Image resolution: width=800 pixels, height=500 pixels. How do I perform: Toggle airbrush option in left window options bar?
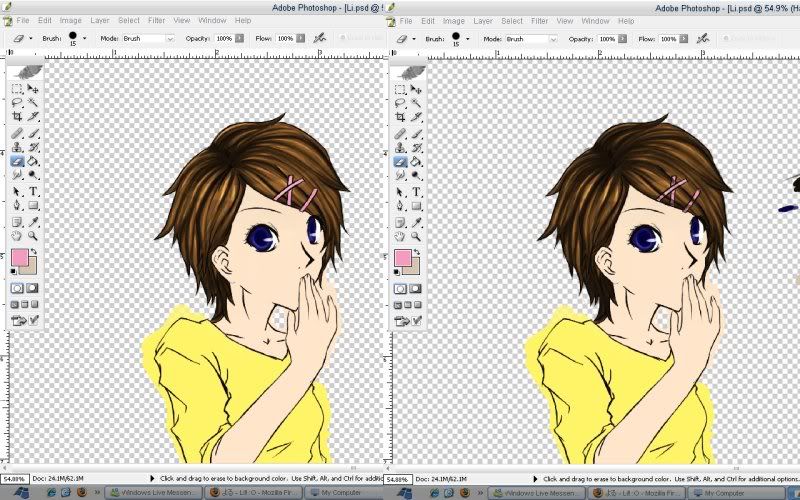[x=319, y=38]
